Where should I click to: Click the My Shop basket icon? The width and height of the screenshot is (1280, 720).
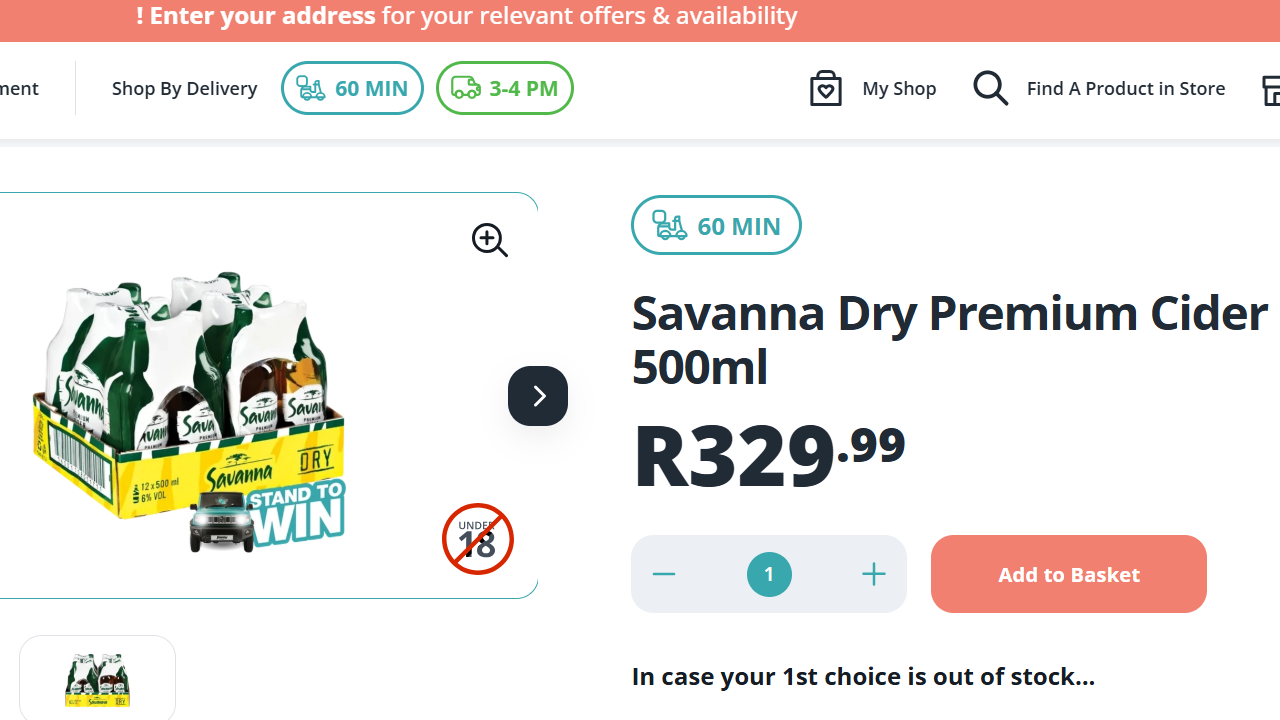(x=826, y=88)
